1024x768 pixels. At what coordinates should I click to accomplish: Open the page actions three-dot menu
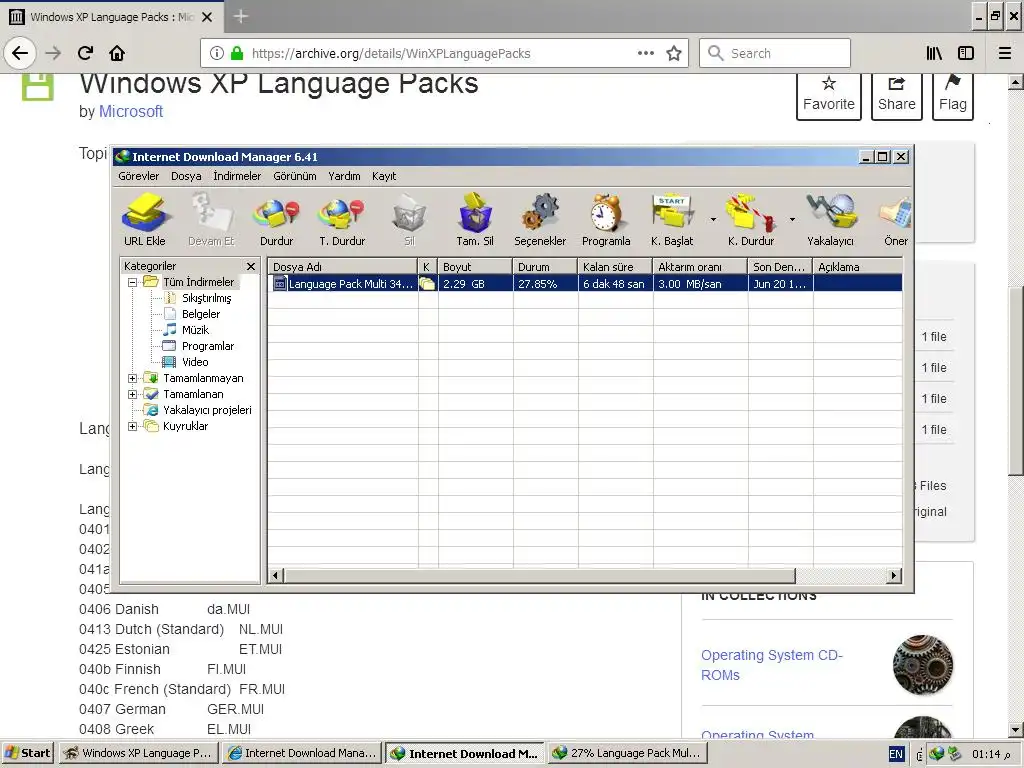[646, 53]
